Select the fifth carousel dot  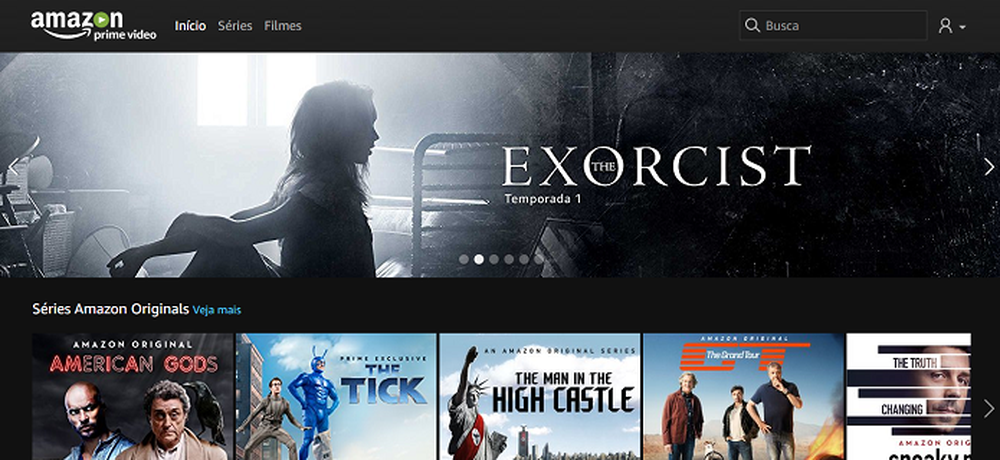point(524,259)
